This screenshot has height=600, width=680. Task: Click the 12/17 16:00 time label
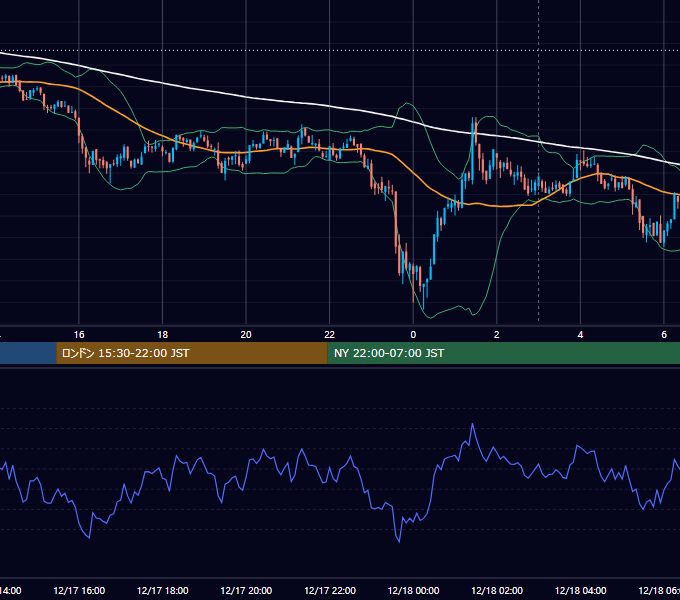pos(79,590)
